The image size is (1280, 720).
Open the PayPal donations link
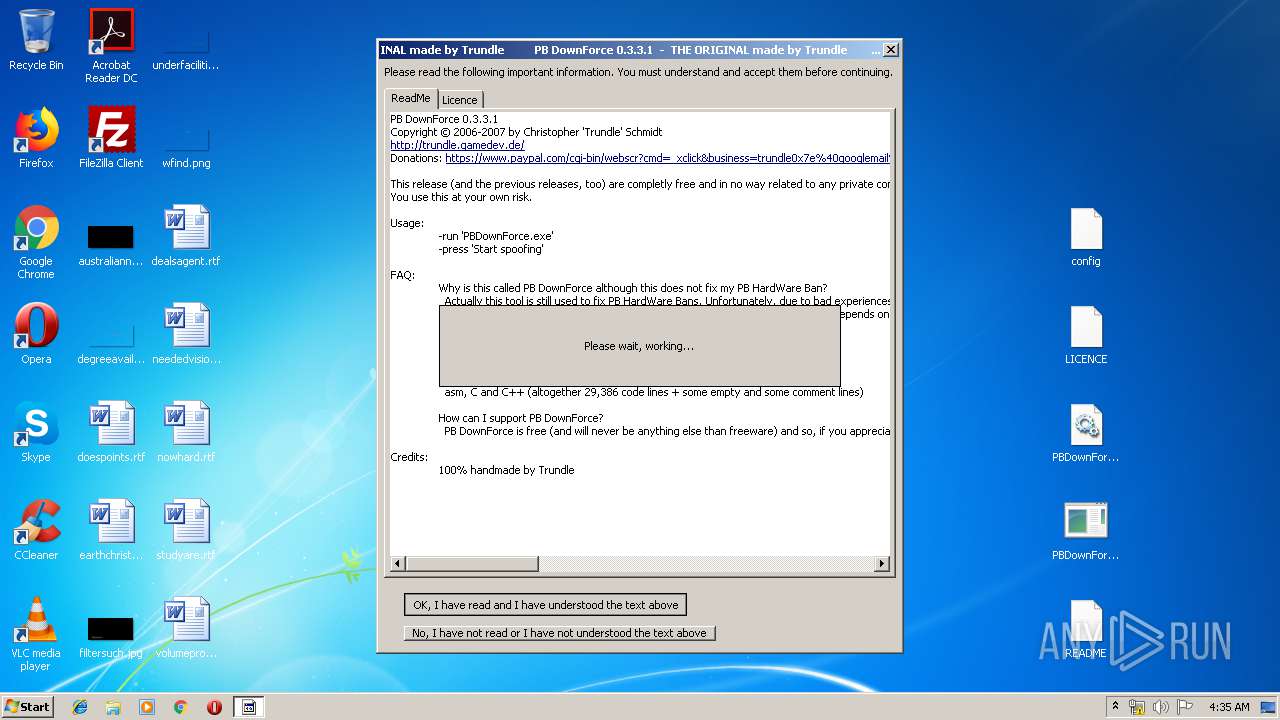coord(667,158)
